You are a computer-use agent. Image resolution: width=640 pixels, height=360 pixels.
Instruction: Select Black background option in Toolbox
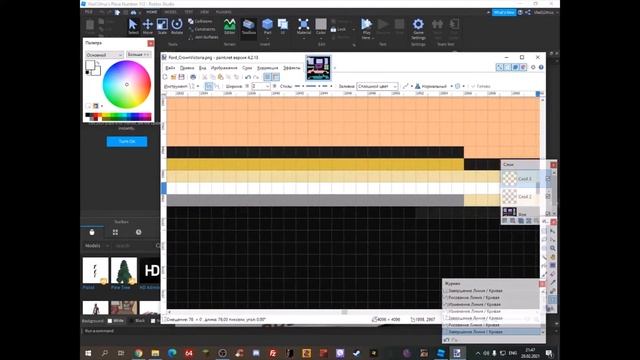(x=137, y=321)
